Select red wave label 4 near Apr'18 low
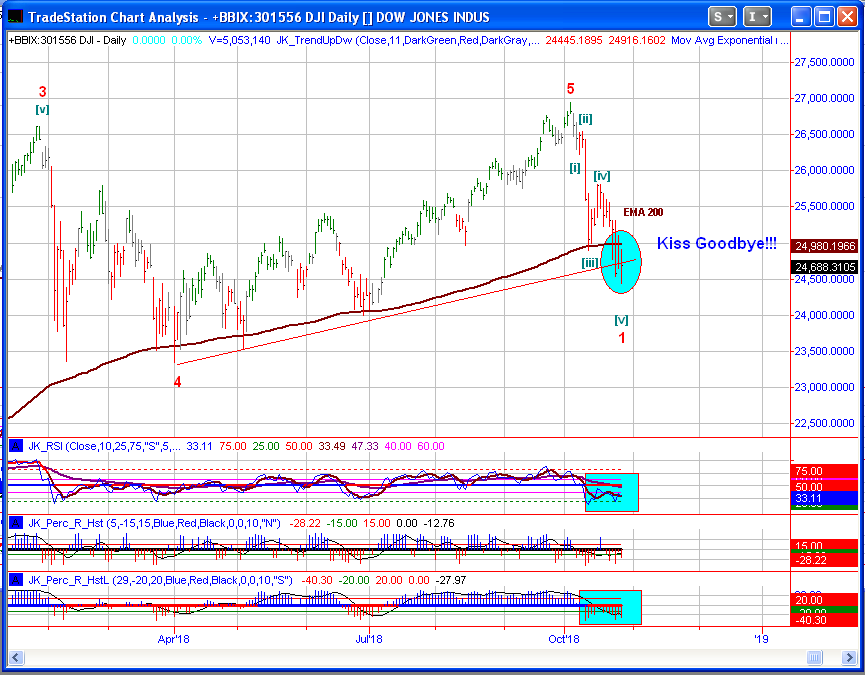Screen dimensions: 865x675 click(x=178, y=382)
